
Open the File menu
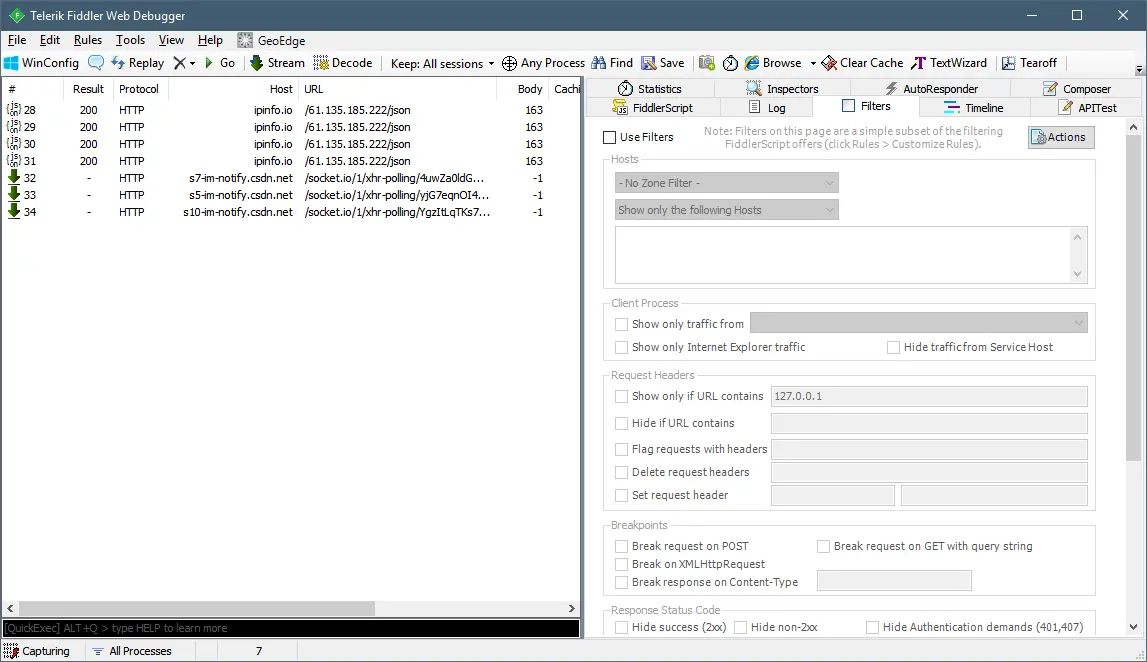click(17, 40)
